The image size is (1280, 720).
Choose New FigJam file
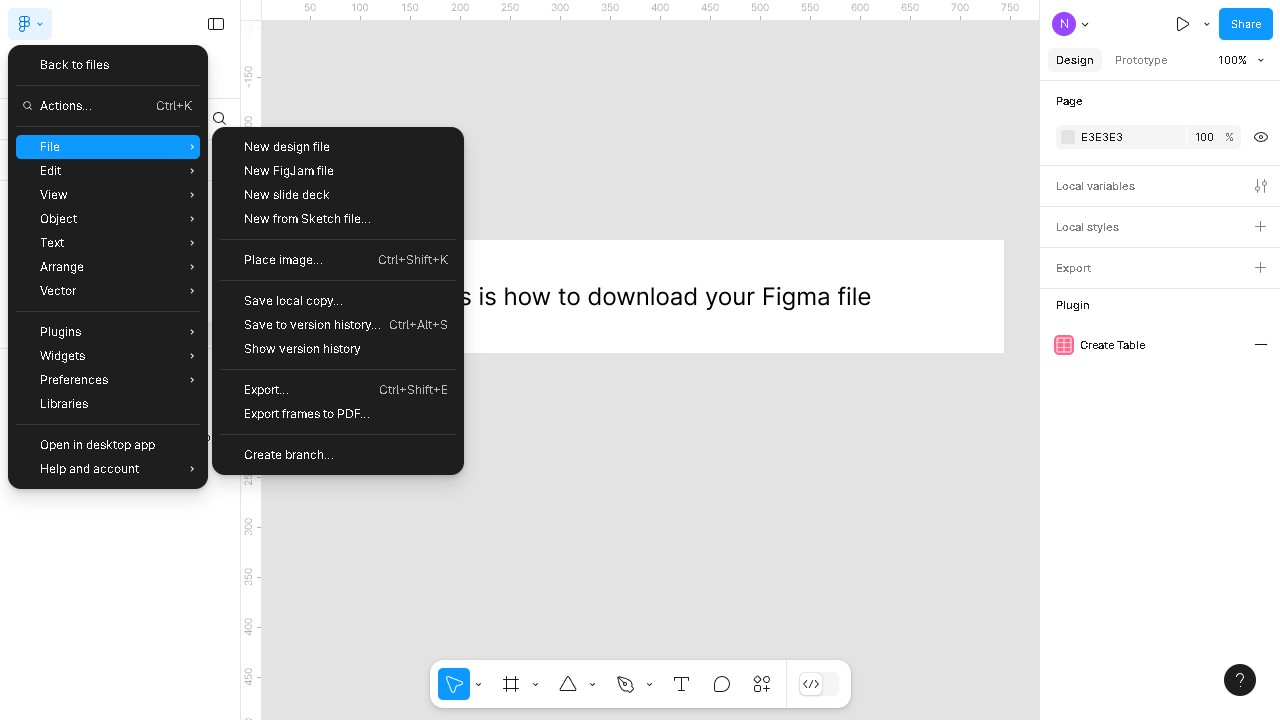tap(338, 171)
